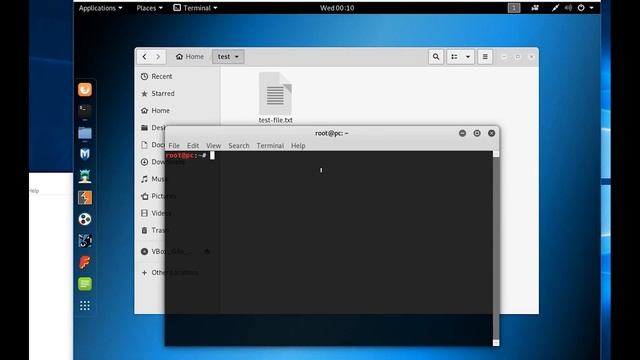The height and width of the screenshot is (360, 640).
Task: Switch Files to list view toggle
Action: (454, 57)
